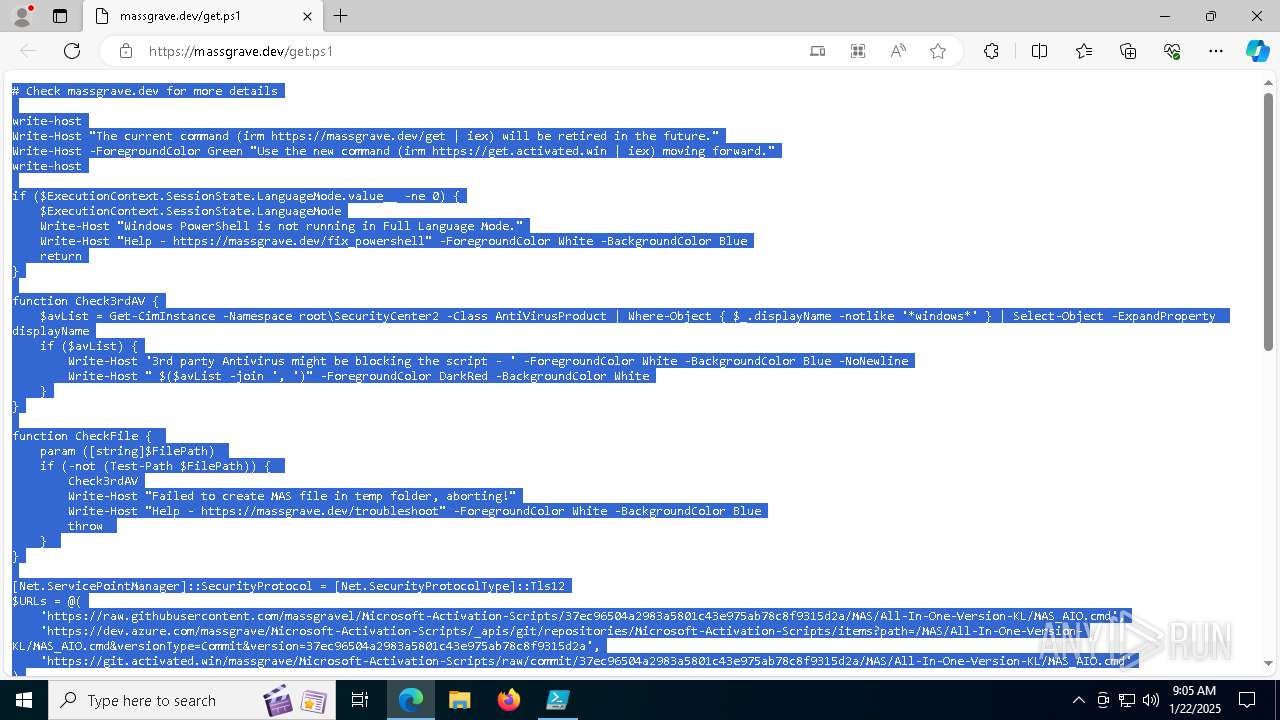Image resolution: width=1280 pixels, height=720 pixels.
Task: Start Read aloud for this page
Action: pyautogui.click(x=898, y=51)
